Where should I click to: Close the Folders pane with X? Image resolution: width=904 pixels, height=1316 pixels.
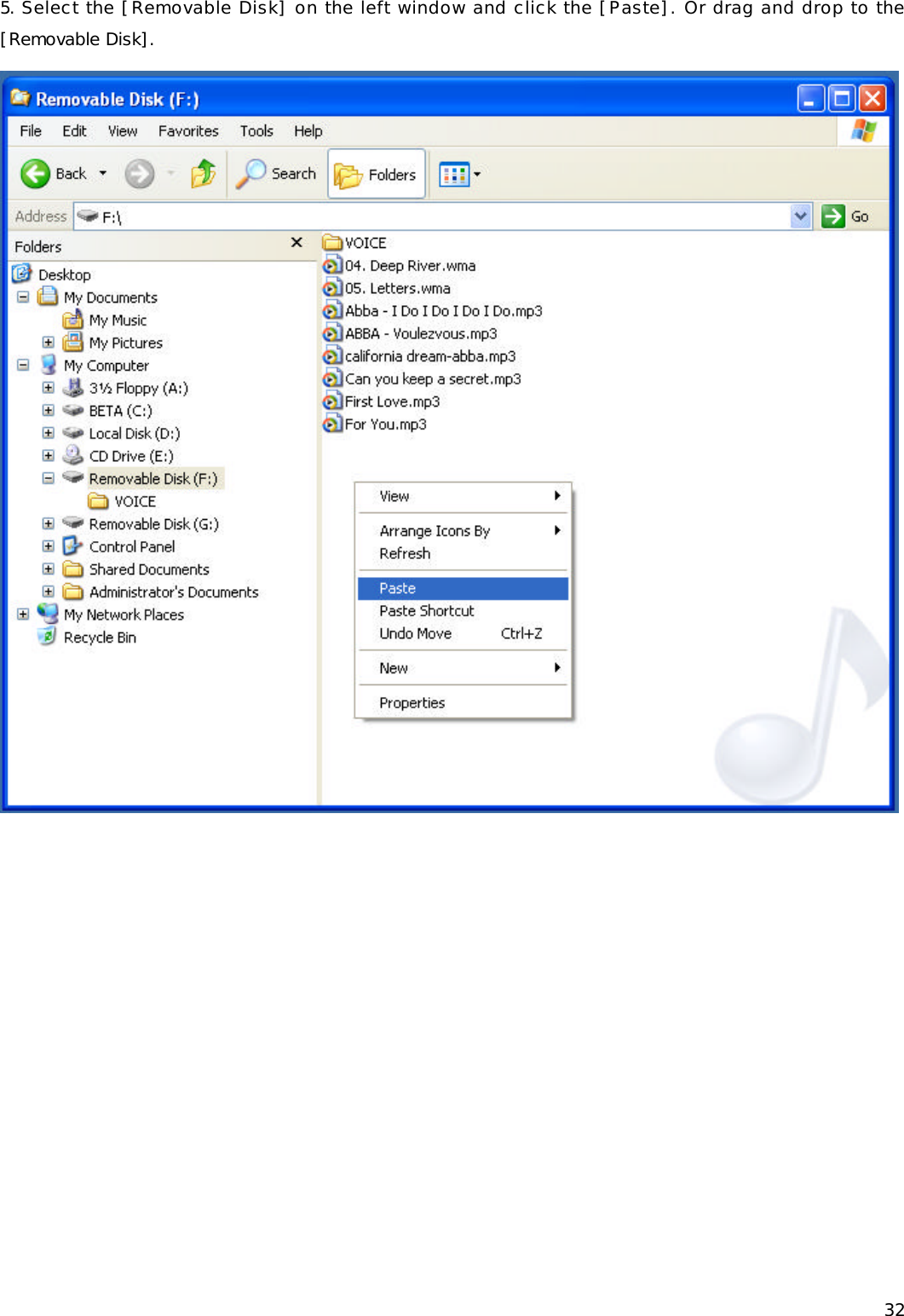tap(297, 243)
